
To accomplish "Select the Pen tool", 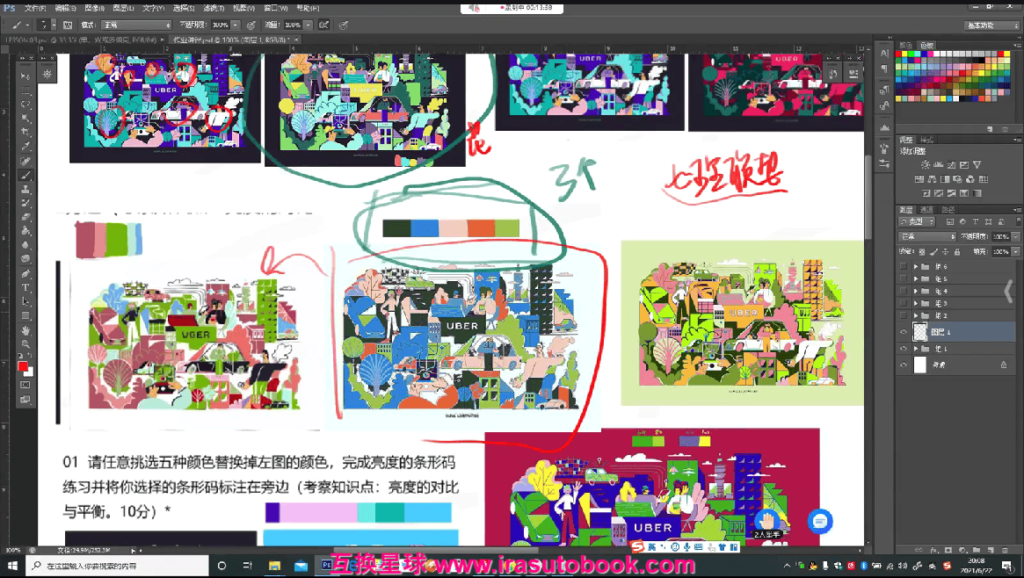I will coord(25,274).
